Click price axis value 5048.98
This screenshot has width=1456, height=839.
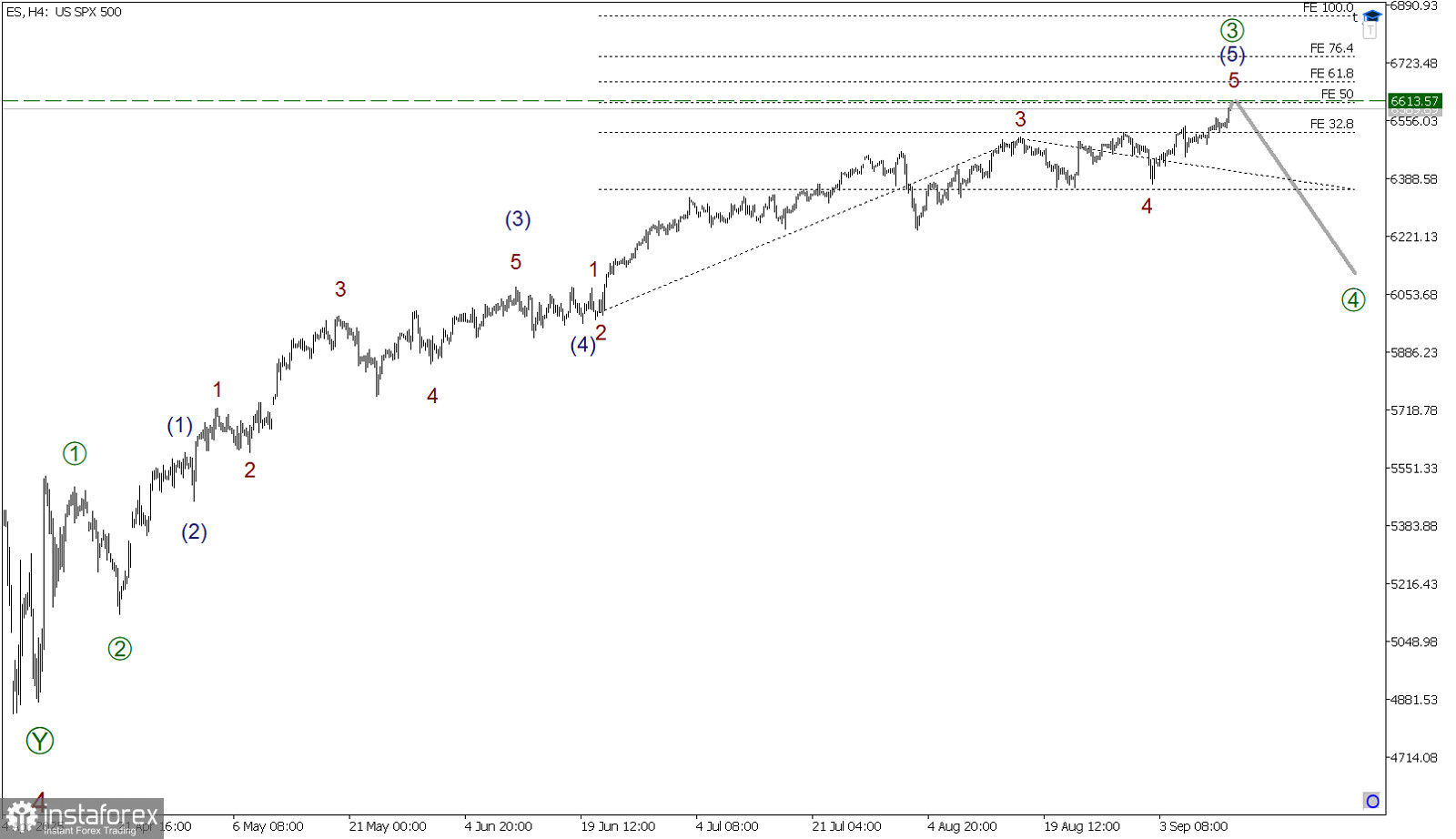[x=1413, y=642]
